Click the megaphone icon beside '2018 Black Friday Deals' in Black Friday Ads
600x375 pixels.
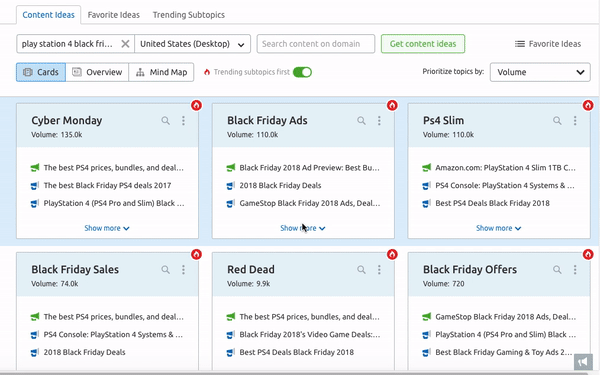[231, 186]
